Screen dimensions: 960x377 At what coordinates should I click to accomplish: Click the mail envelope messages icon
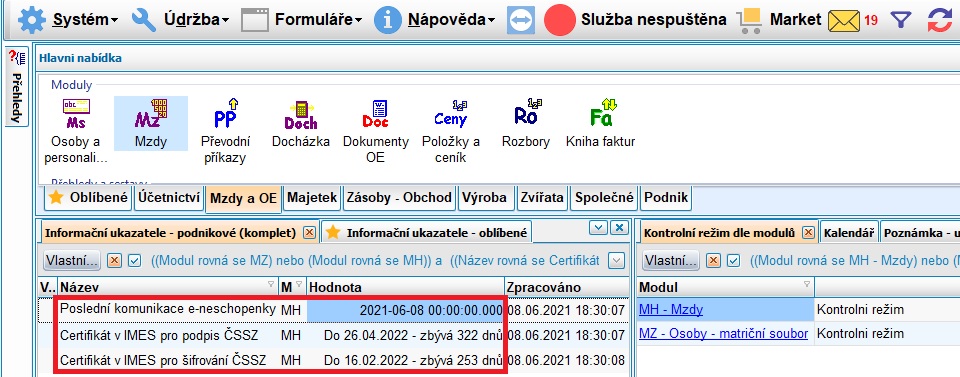[x=843, y=20]
